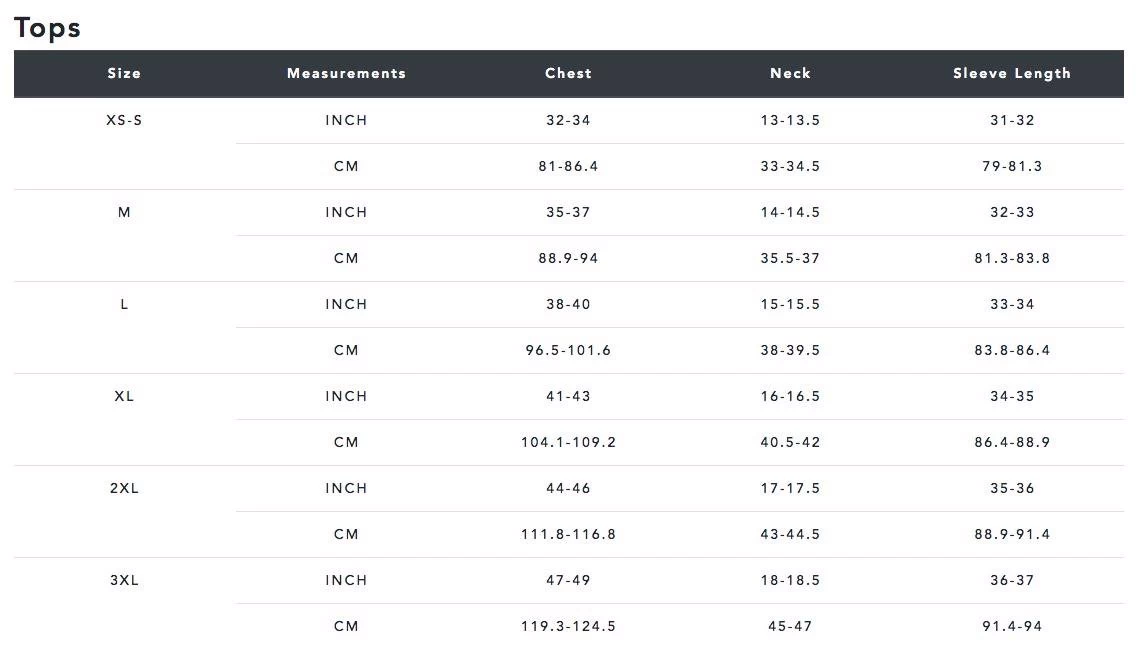
Task: Click the M size label
Action: pyautogui.click(x=124, y=212)
